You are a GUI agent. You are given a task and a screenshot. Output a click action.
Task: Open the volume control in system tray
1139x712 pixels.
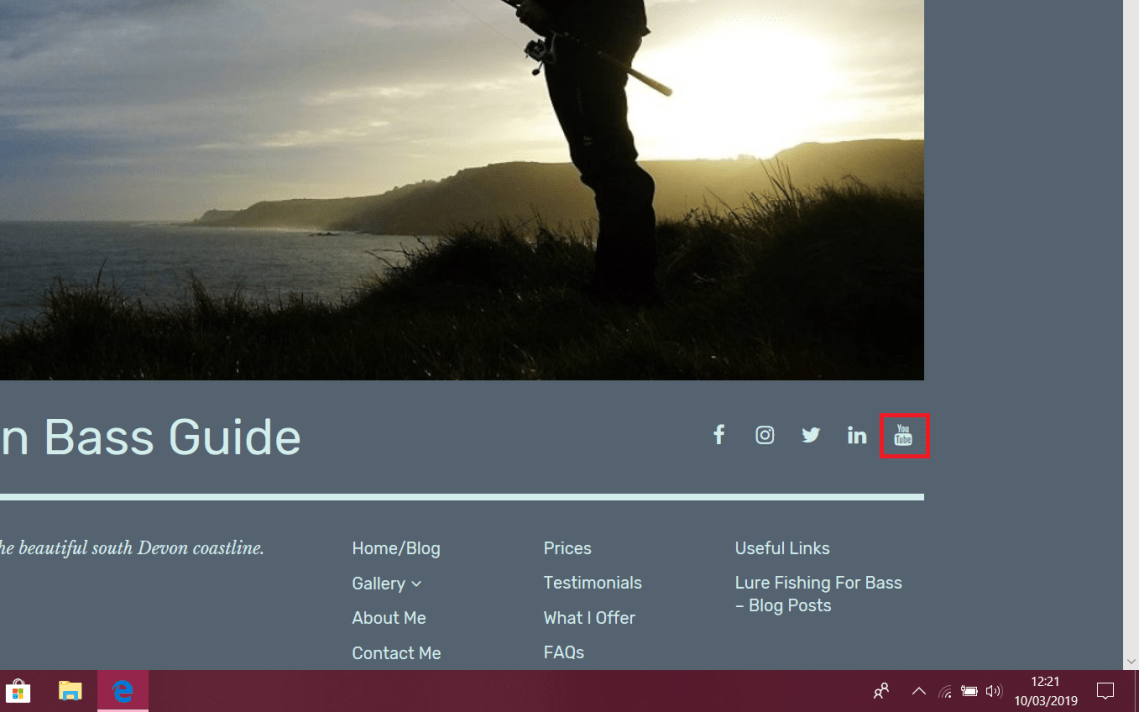(993, 691)
